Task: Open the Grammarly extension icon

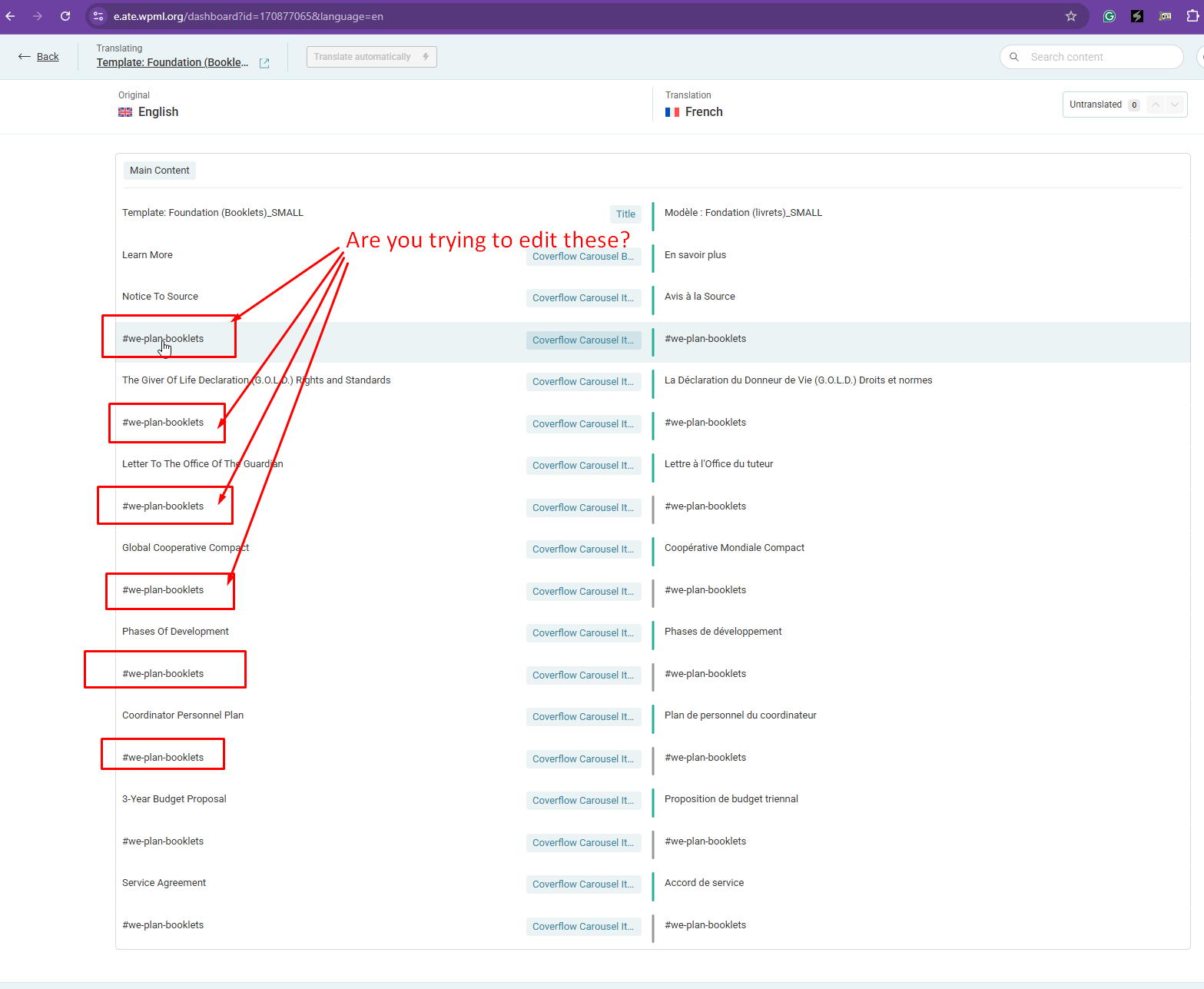Action: [1109, 16]
